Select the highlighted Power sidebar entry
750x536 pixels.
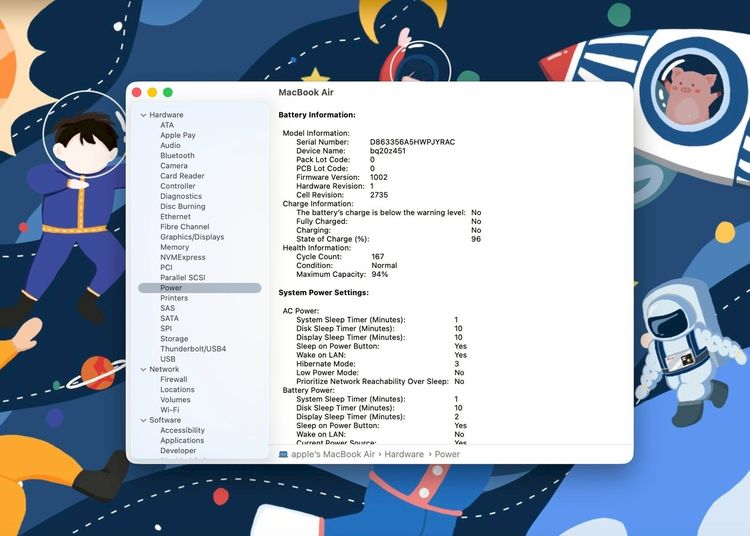[199, 288]
